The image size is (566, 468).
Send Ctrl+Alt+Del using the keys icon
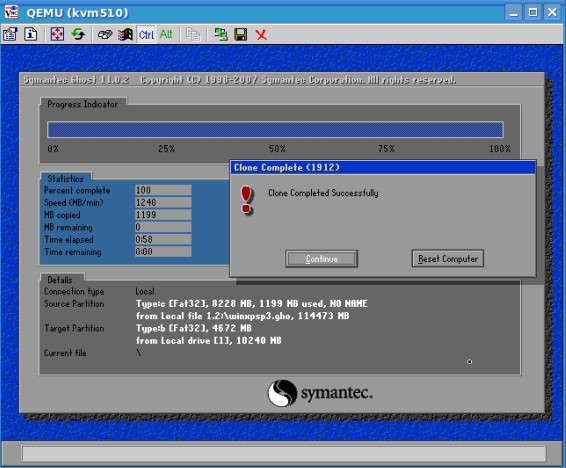click(x=105, y=35)
